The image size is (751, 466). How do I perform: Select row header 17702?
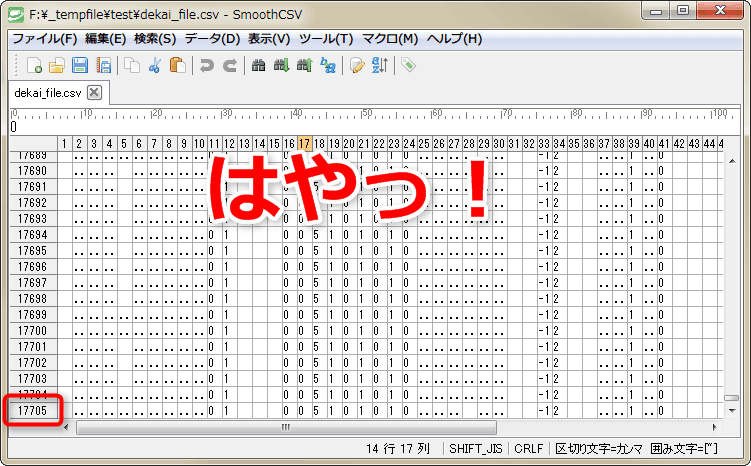(x=33, y=363)
